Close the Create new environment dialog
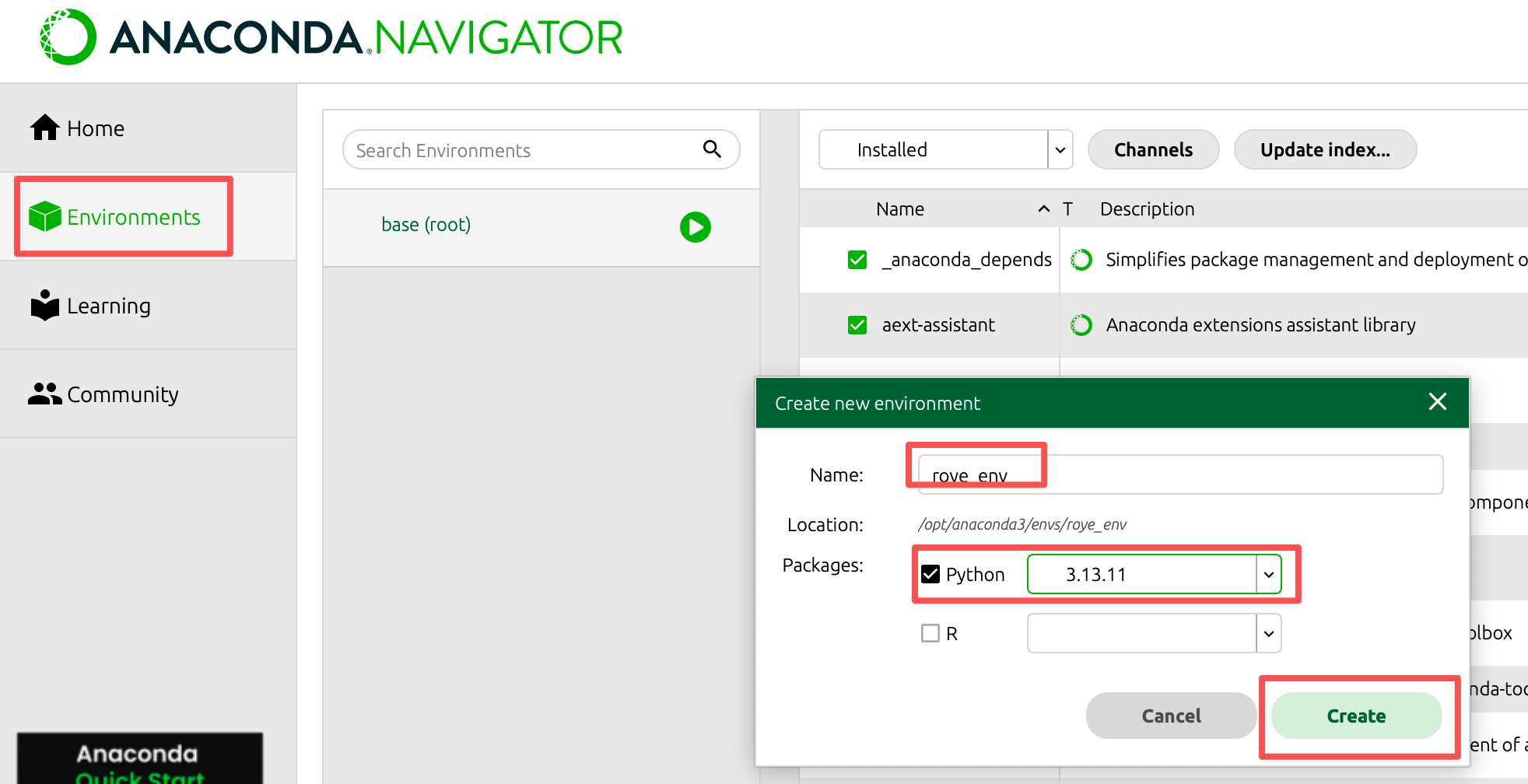The height and width of the screenshot is (784, 1528). tap(1438, 401)
